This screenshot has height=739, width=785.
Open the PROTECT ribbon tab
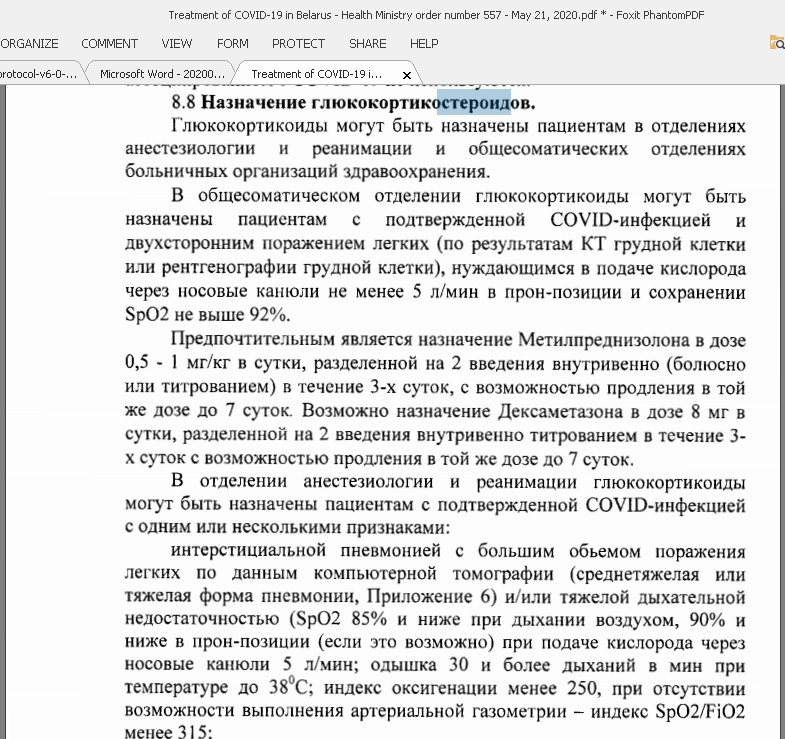298,44
